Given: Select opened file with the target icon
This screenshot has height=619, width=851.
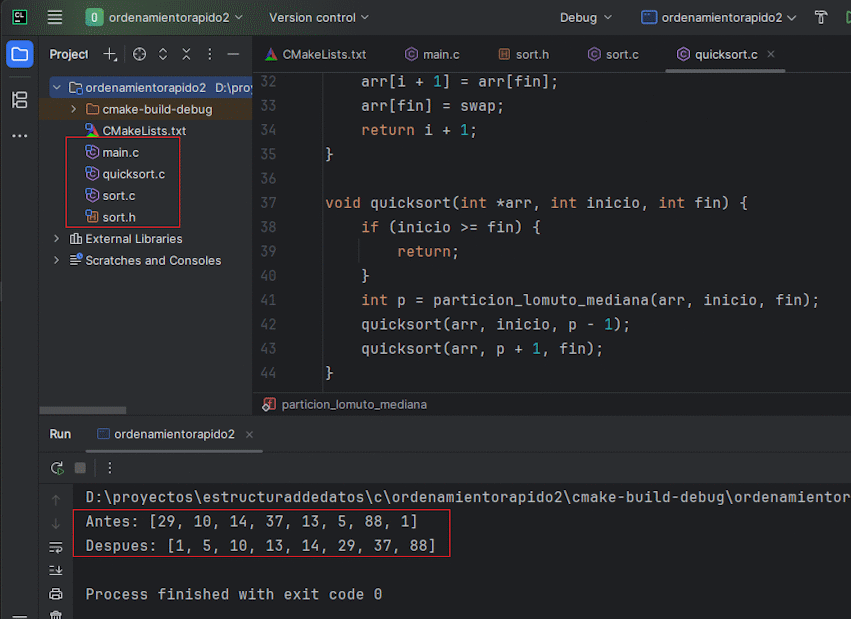Looking at the screenshot, I should (x=138, y=54).
